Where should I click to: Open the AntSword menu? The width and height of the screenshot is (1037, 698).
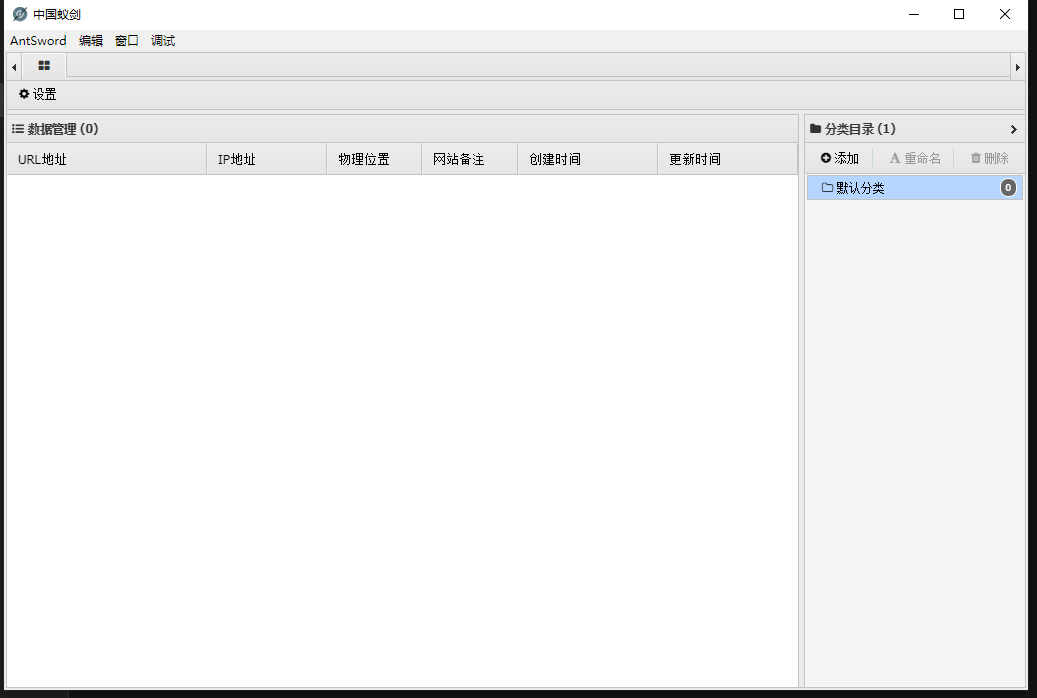38,40
